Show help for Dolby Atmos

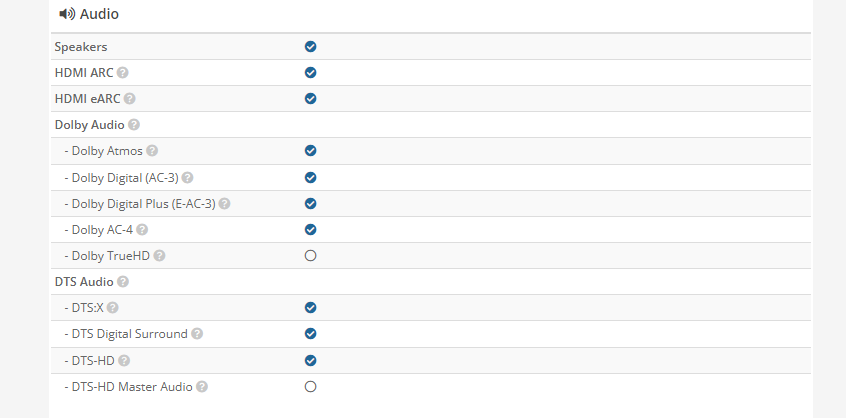point(152,150)
